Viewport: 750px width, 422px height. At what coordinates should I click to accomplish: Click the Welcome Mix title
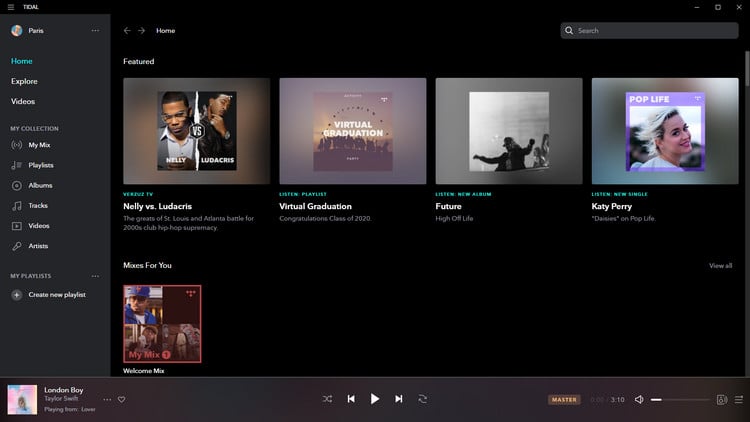pos(143,371)
